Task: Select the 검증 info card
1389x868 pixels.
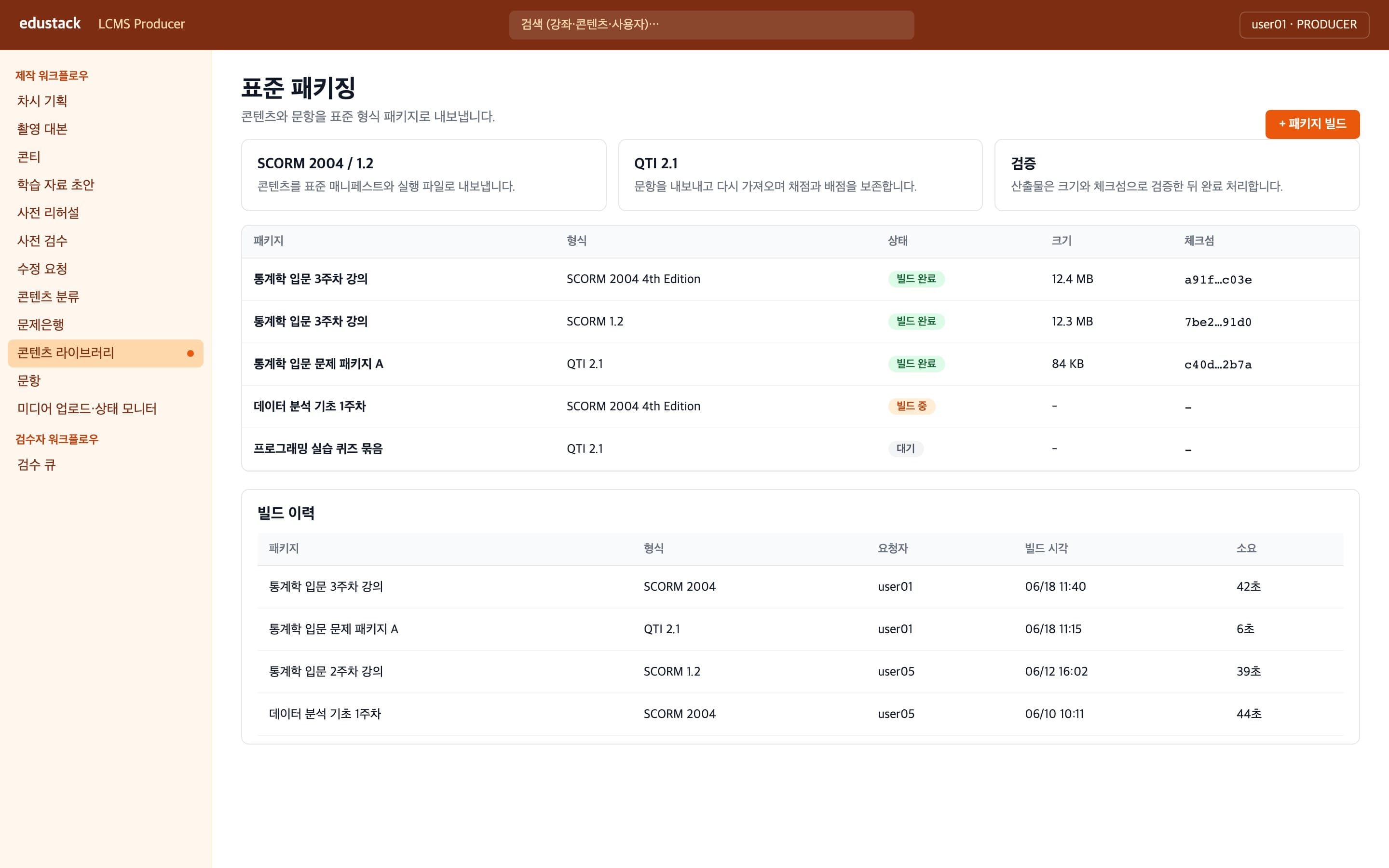Action: [x=1177, y=175]
